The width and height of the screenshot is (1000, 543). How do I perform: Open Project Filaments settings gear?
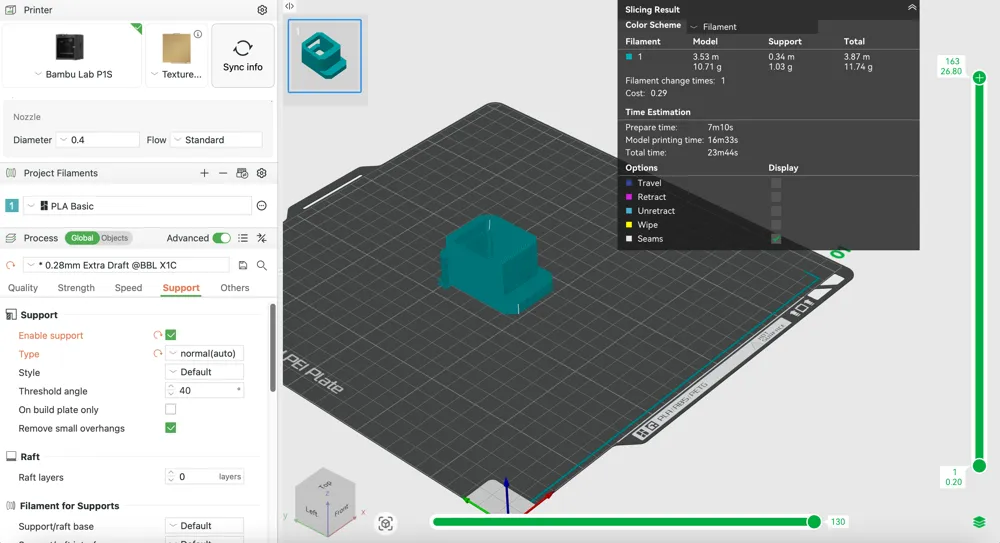[261, 173]
